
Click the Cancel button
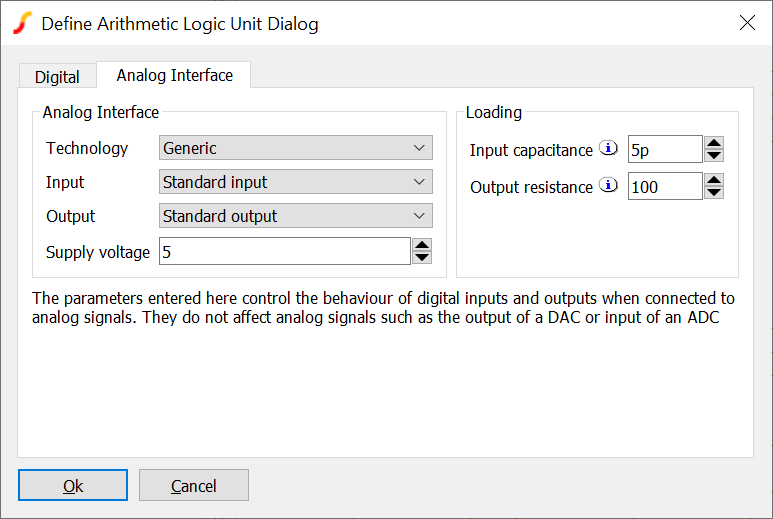pos(193,486)
